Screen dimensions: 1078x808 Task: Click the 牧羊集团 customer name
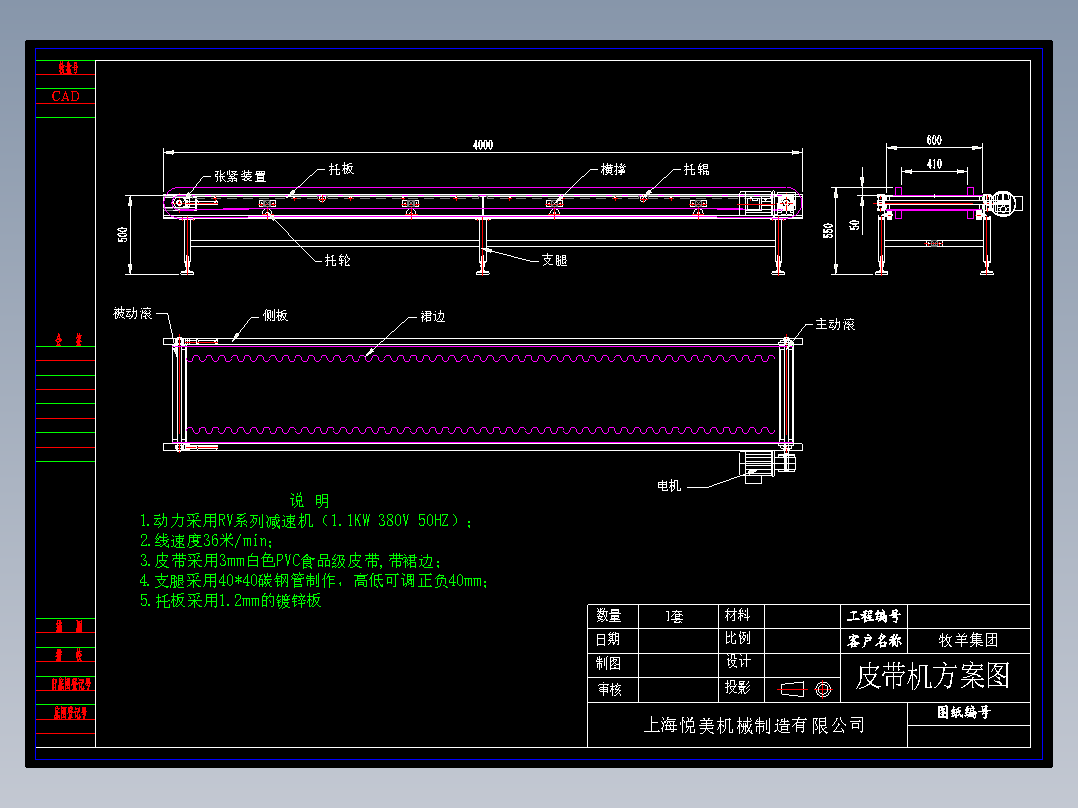pyautogui.click(x=968, y=640)
